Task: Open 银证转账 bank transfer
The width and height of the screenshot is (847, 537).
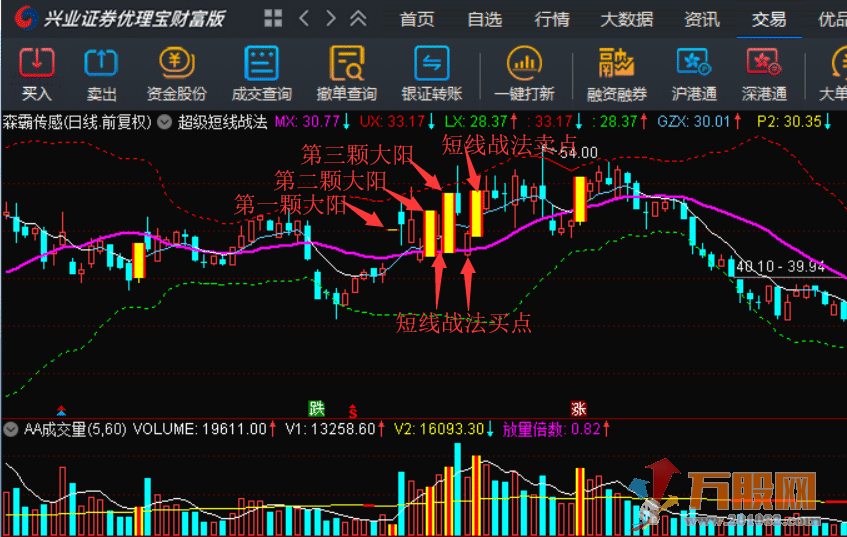Action: coord(432,73)
